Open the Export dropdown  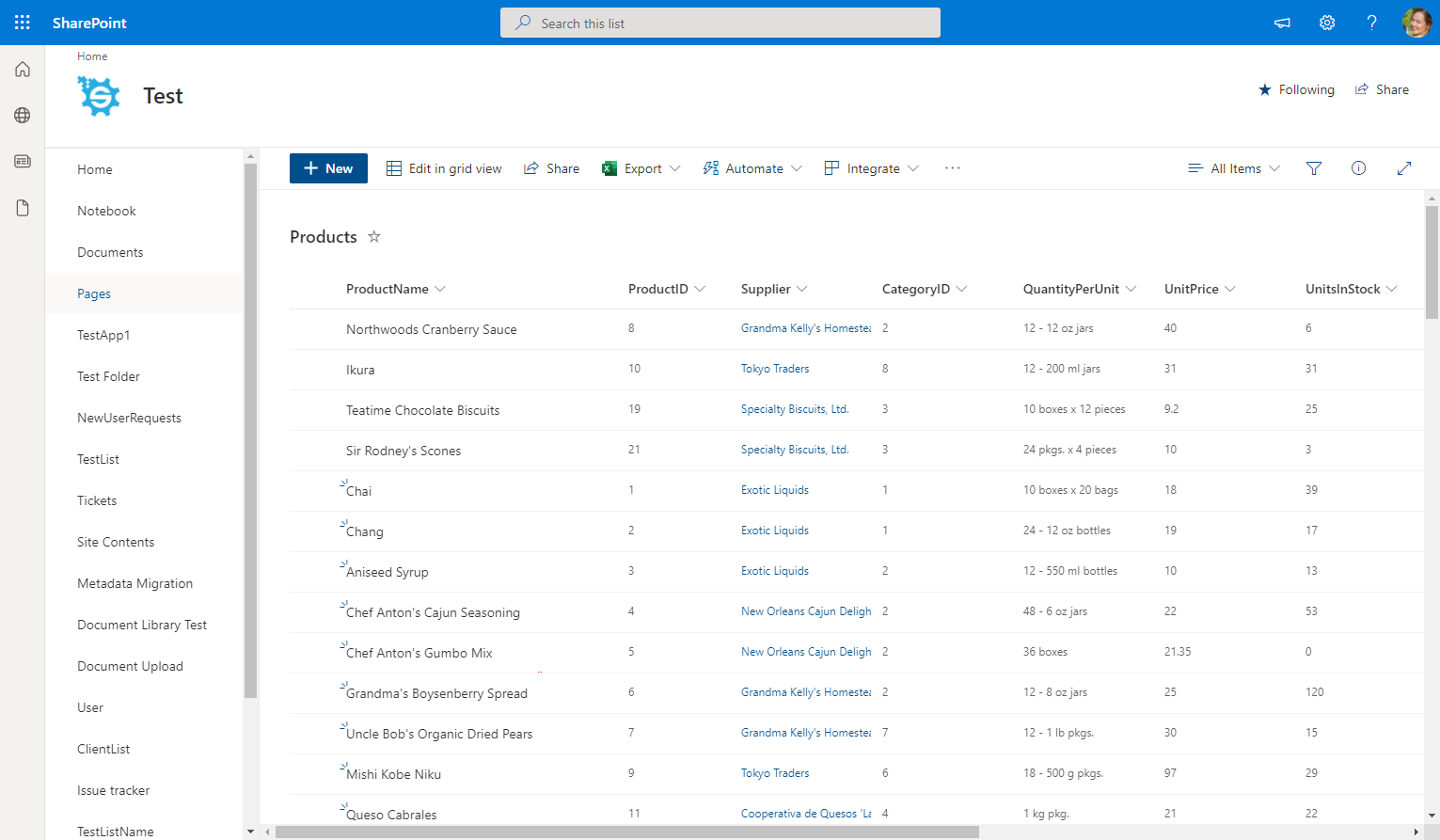click(641, 168)
